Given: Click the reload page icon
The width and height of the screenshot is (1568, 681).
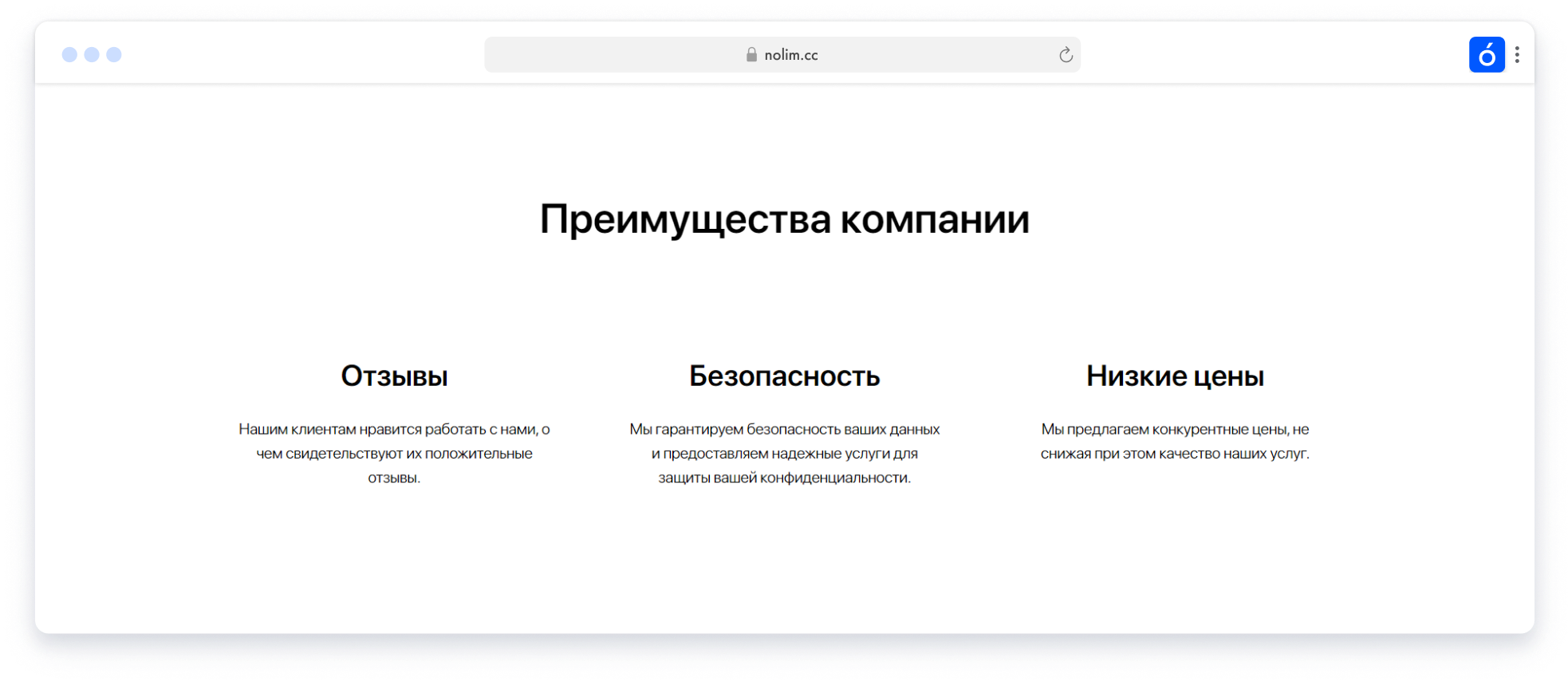Looking at the screenshot, I should tap(1066, 55).
